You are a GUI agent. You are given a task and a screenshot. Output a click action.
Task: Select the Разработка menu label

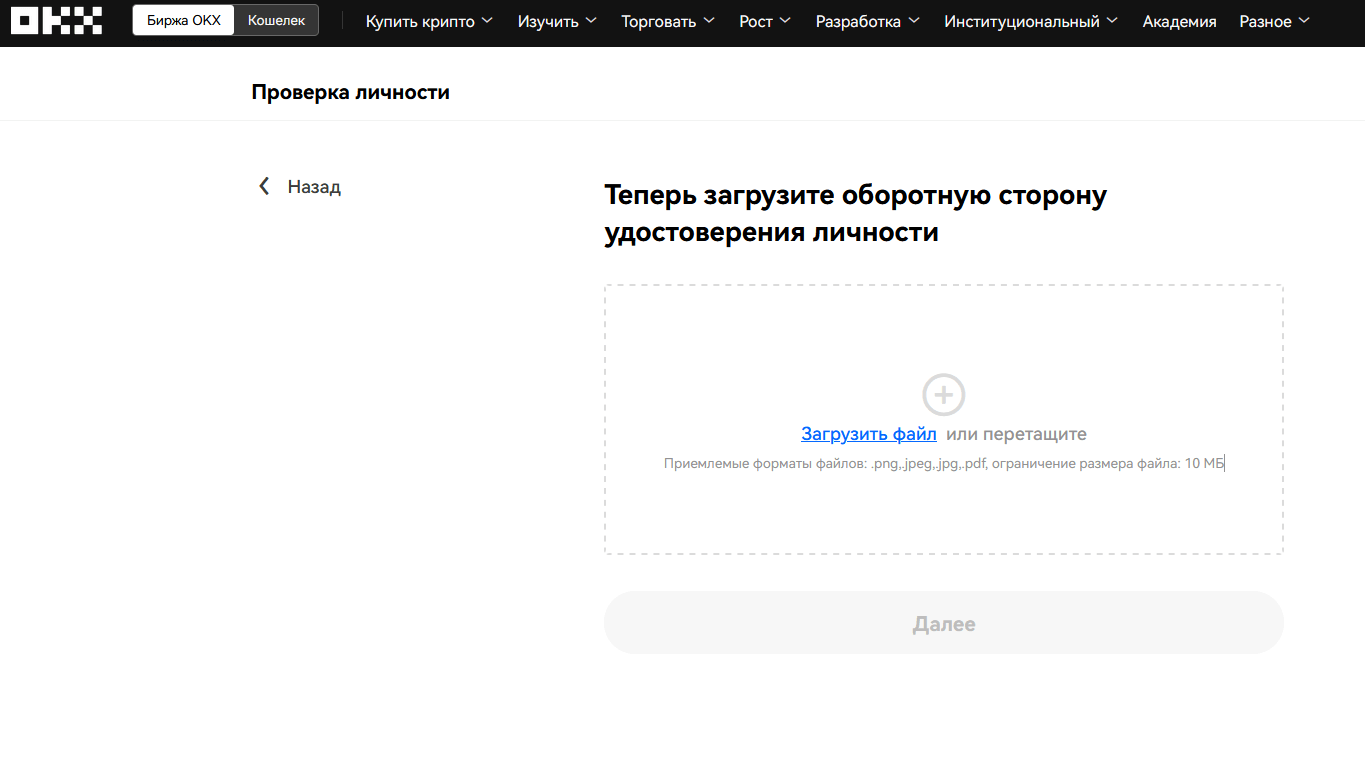point(858,21)
